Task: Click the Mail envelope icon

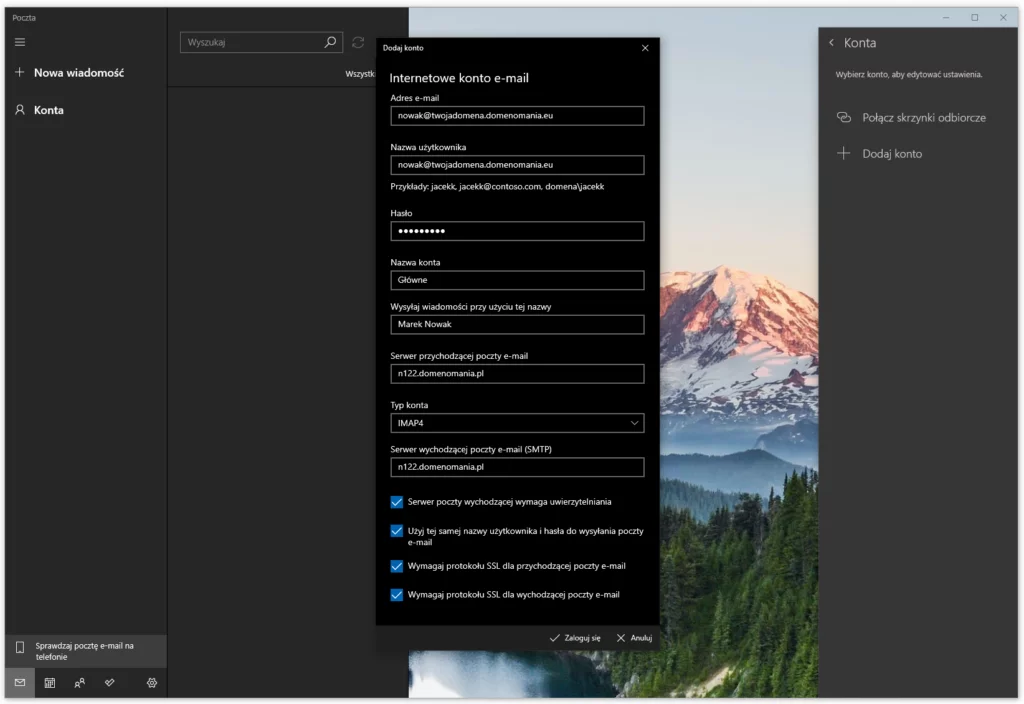Action: pyautogui.click(x=20, y=683)
